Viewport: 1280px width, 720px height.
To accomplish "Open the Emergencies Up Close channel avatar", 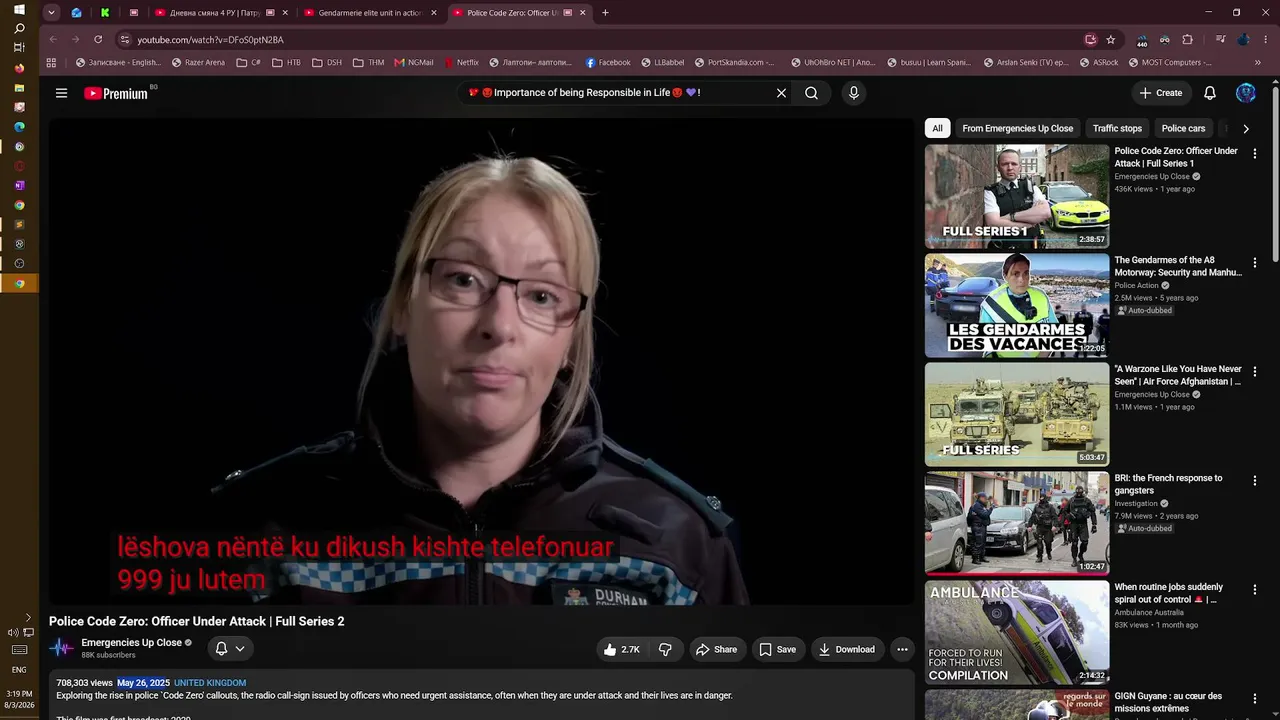I will 62,648.
